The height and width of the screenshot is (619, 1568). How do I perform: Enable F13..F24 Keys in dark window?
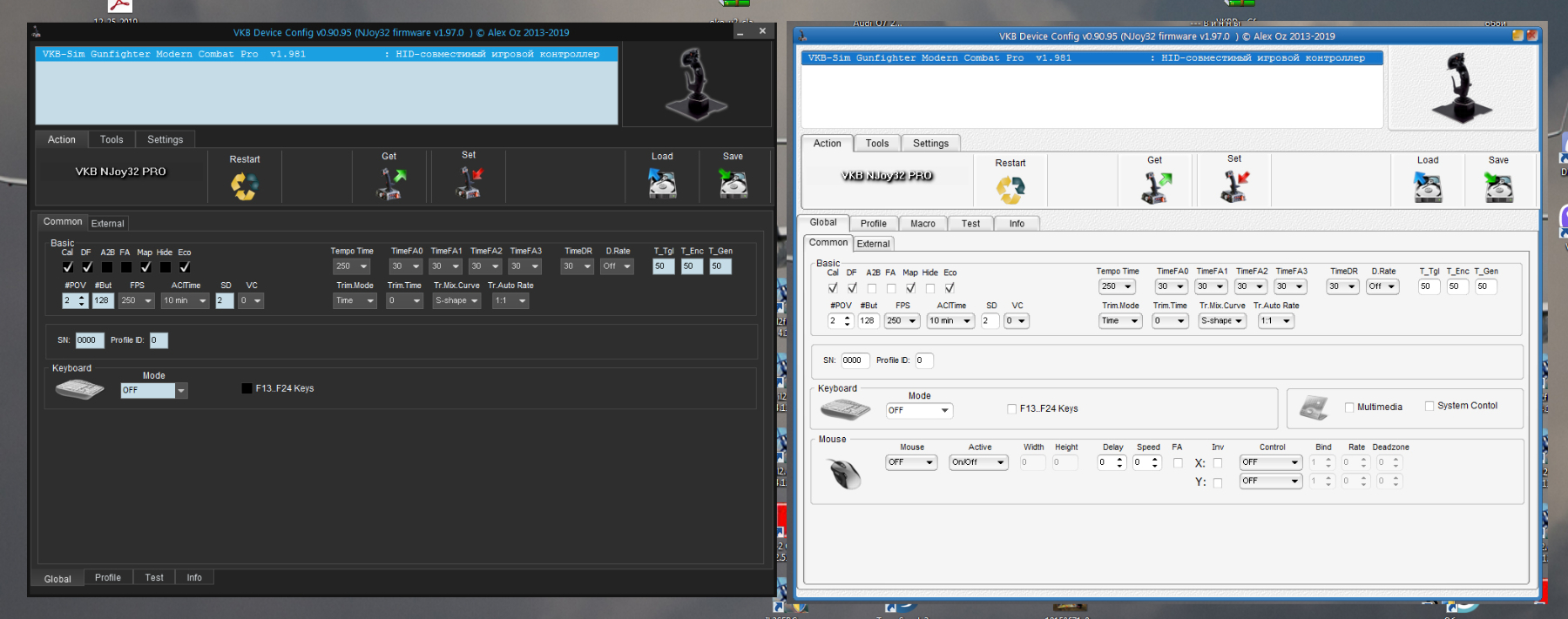click(247, 388)
